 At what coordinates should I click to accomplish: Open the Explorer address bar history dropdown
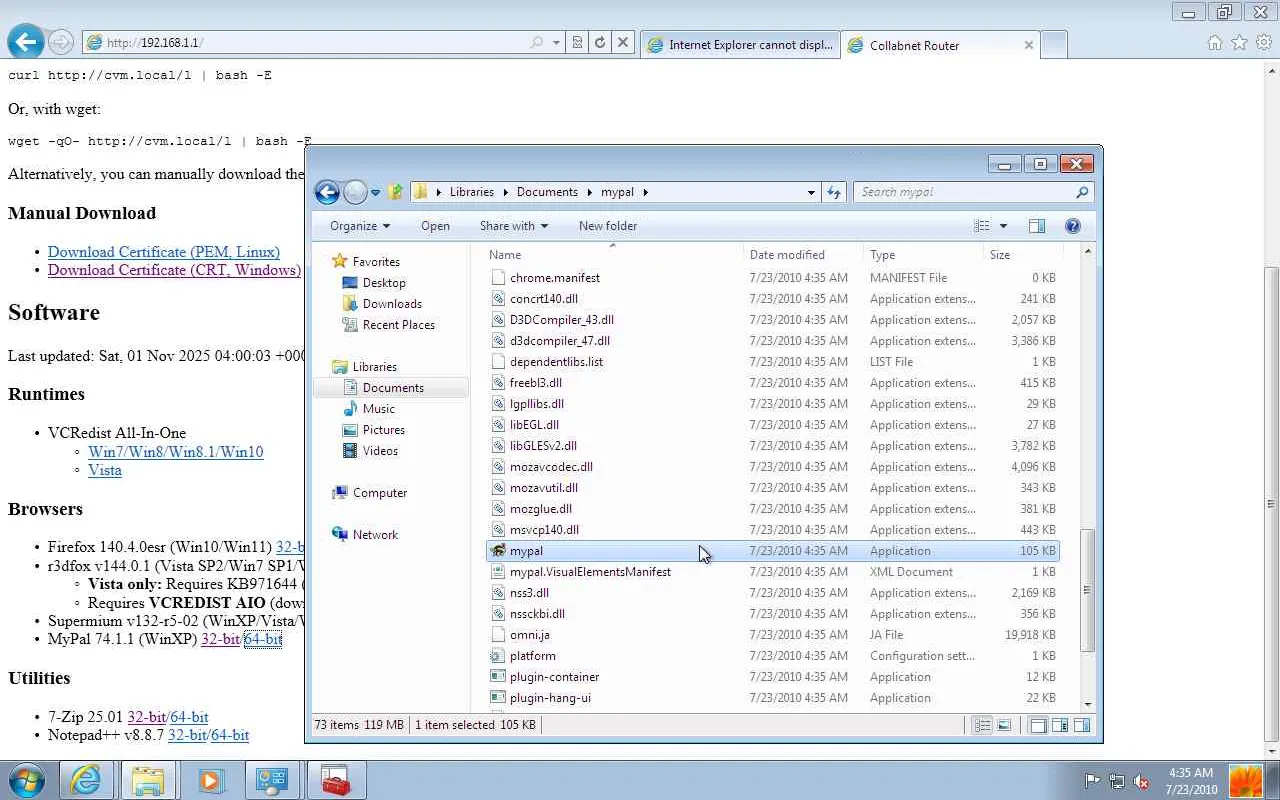(811, 192)
